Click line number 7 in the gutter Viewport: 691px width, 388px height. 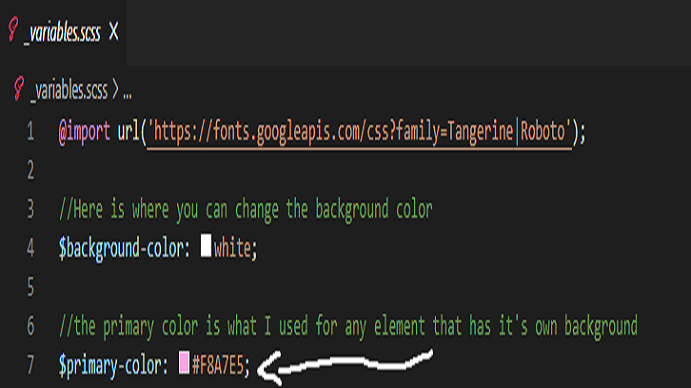click(x=30, y=365)
